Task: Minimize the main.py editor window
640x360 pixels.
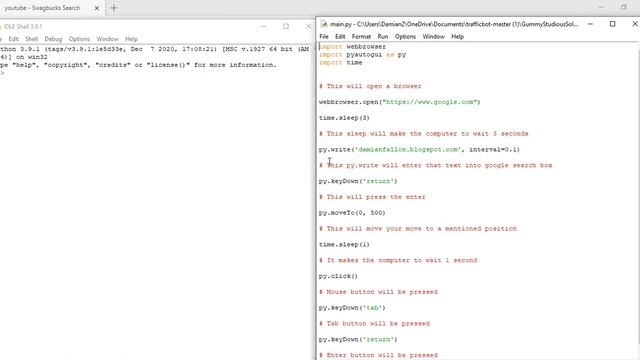Action: click(x=590, y=24)
